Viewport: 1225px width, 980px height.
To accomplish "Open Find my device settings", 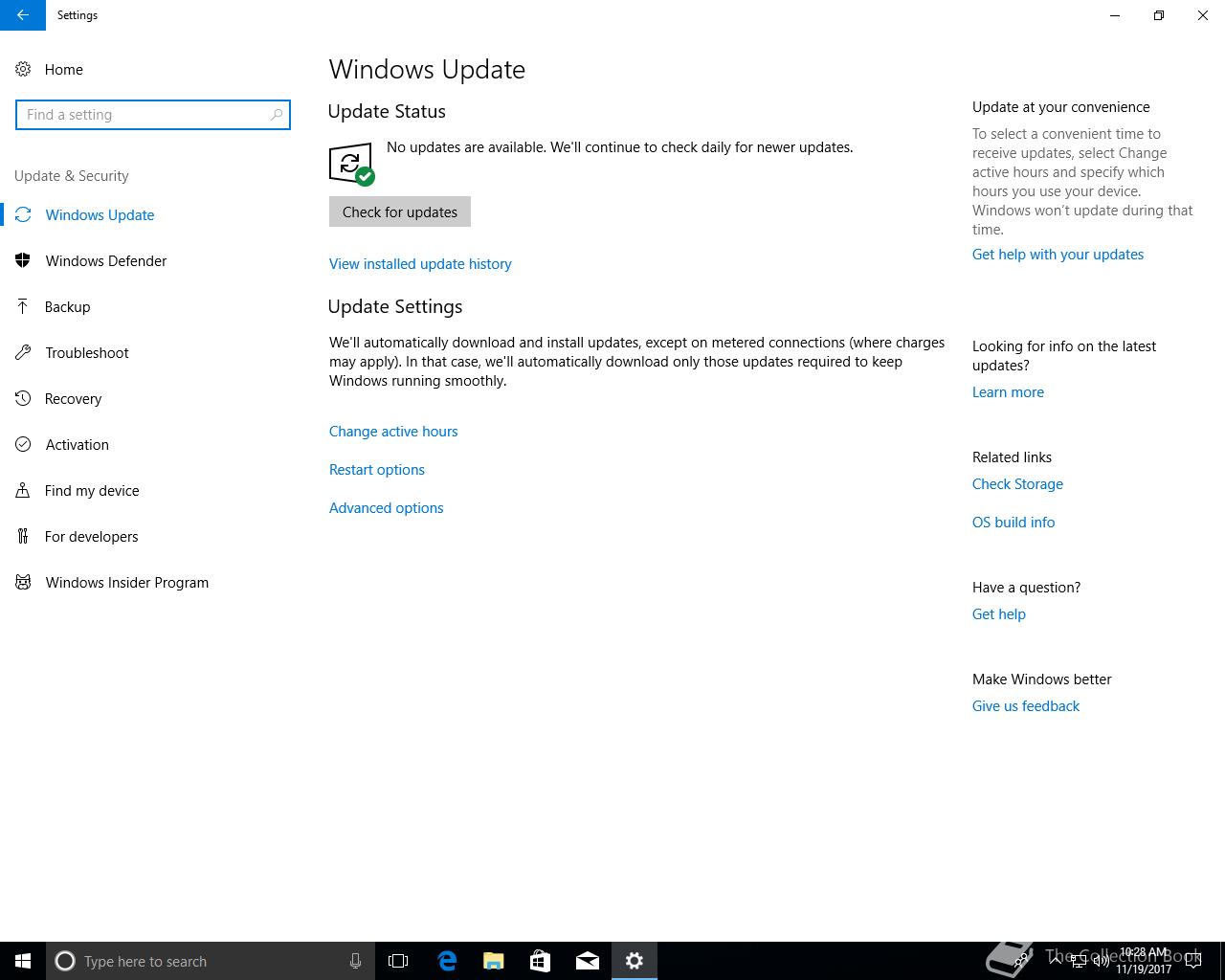I will click(x=92, y=490).
